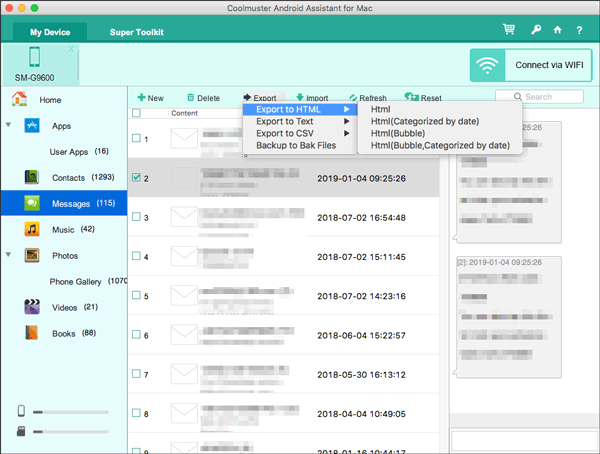The image size is (600, 454).
Task: Open Phone Gallery in sidebar
Action: 88,281
